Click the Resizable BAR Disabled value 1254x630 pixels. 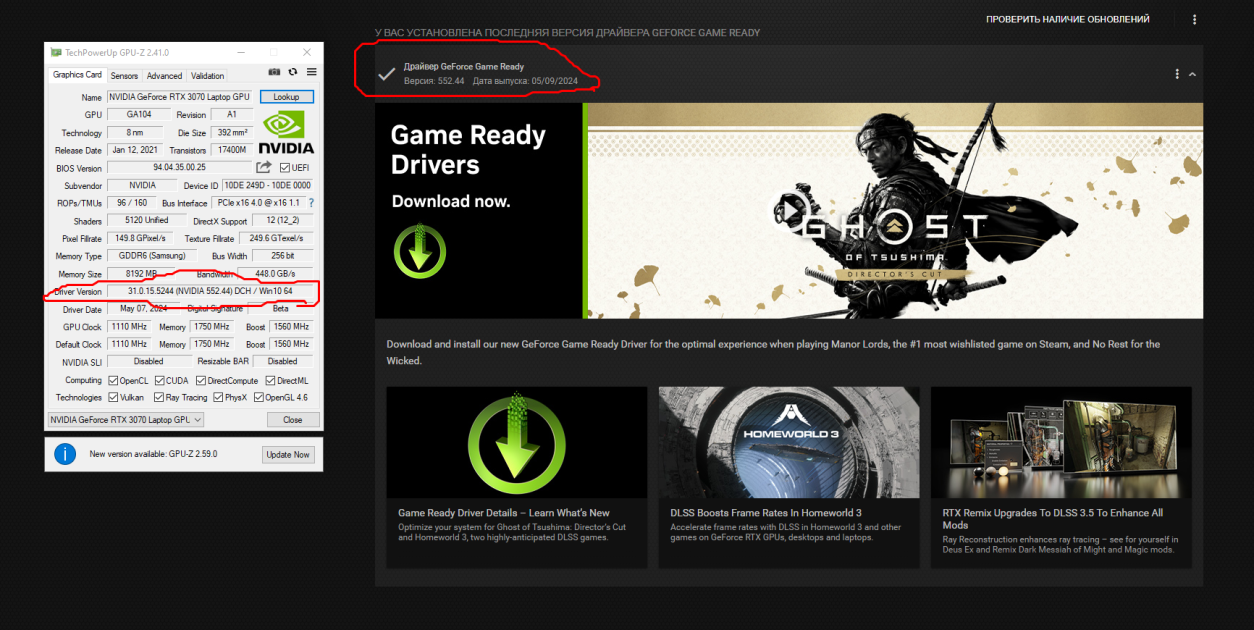282,361
